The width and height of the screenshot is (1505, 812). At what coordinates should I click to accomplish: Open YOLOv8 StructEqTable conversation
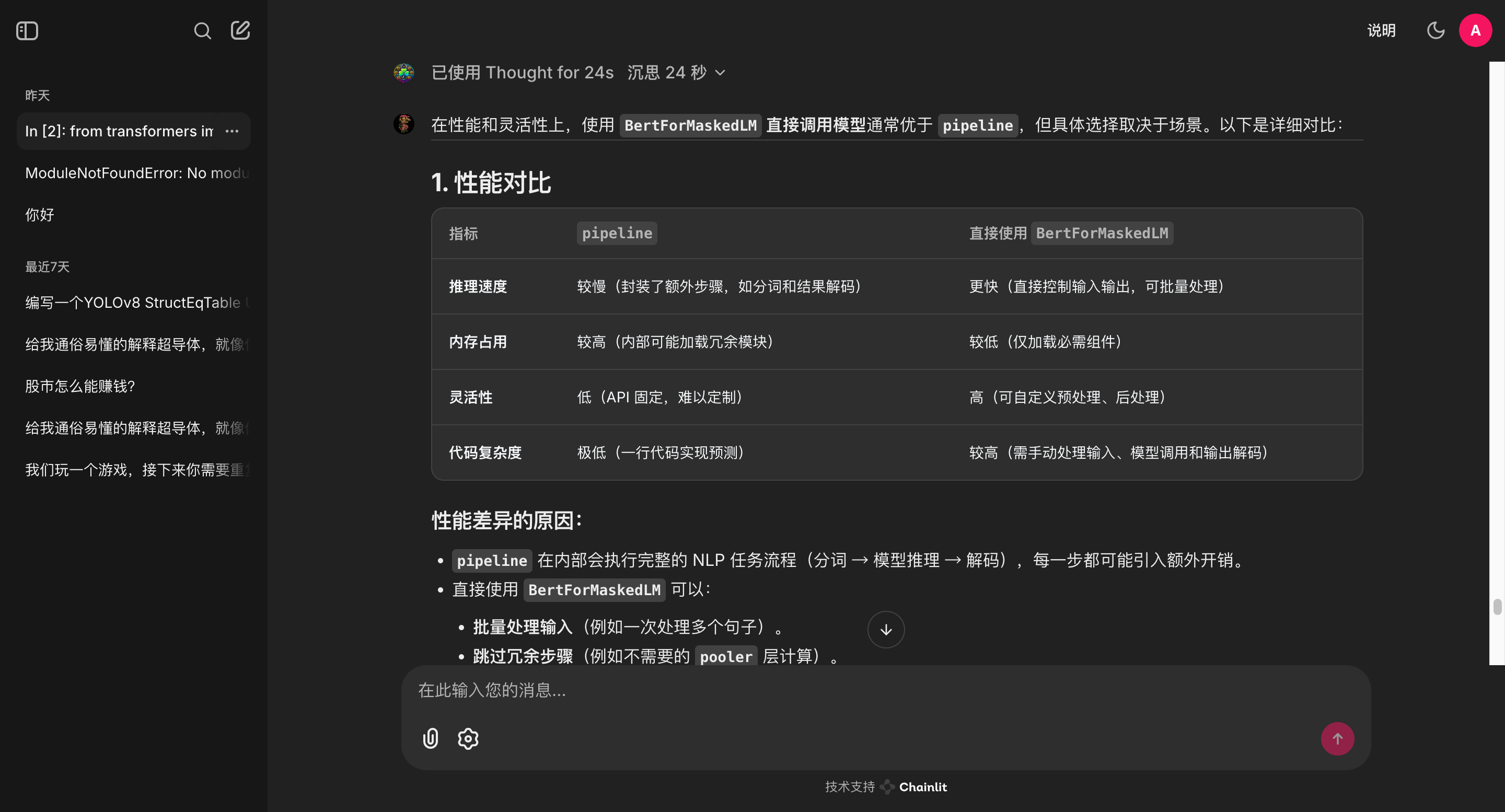pos(133,303)
